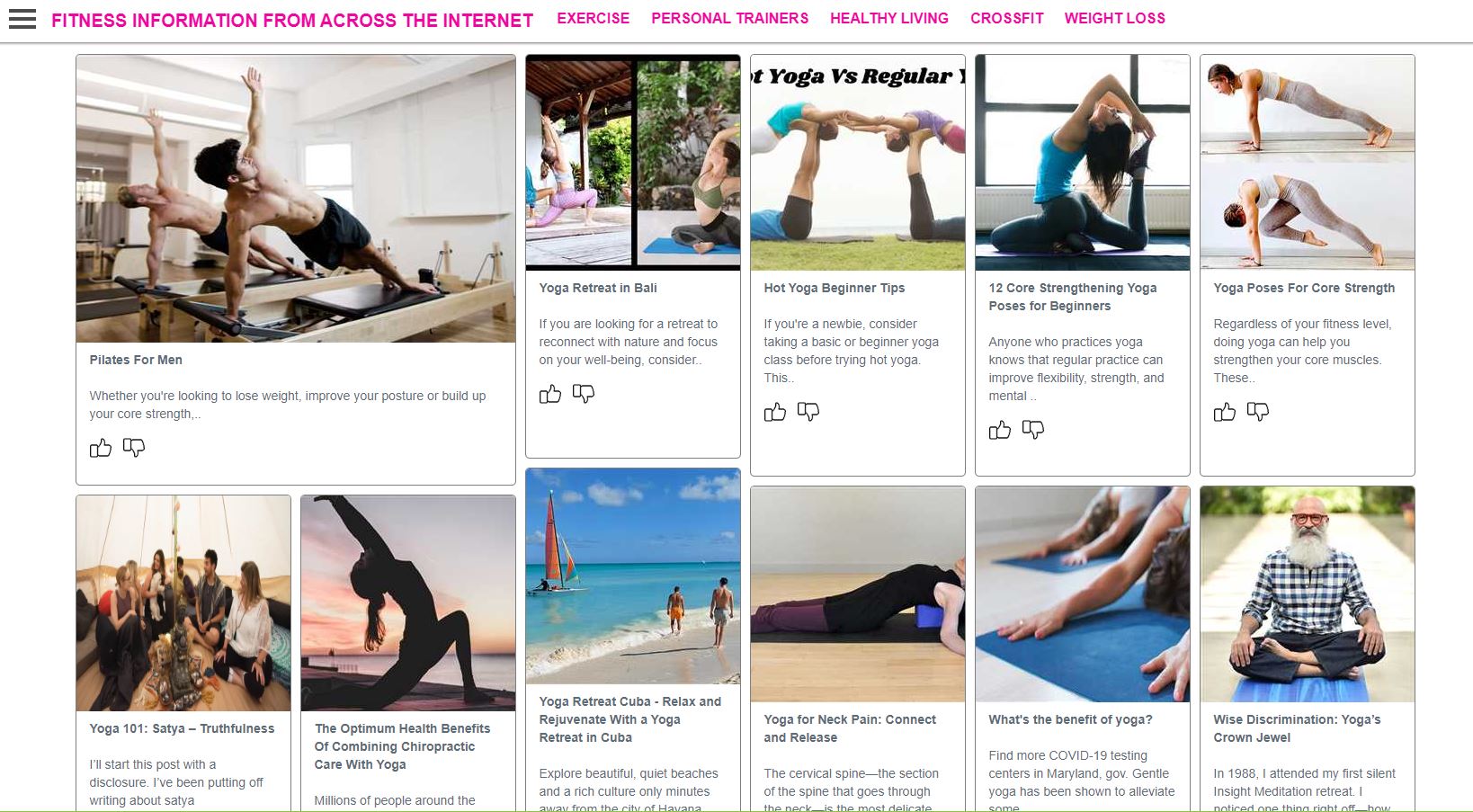This screenshot has height=812, width=1473.
Task: Dislike Yoga Poses For Core Strength
Action: tap(1258, 412)
